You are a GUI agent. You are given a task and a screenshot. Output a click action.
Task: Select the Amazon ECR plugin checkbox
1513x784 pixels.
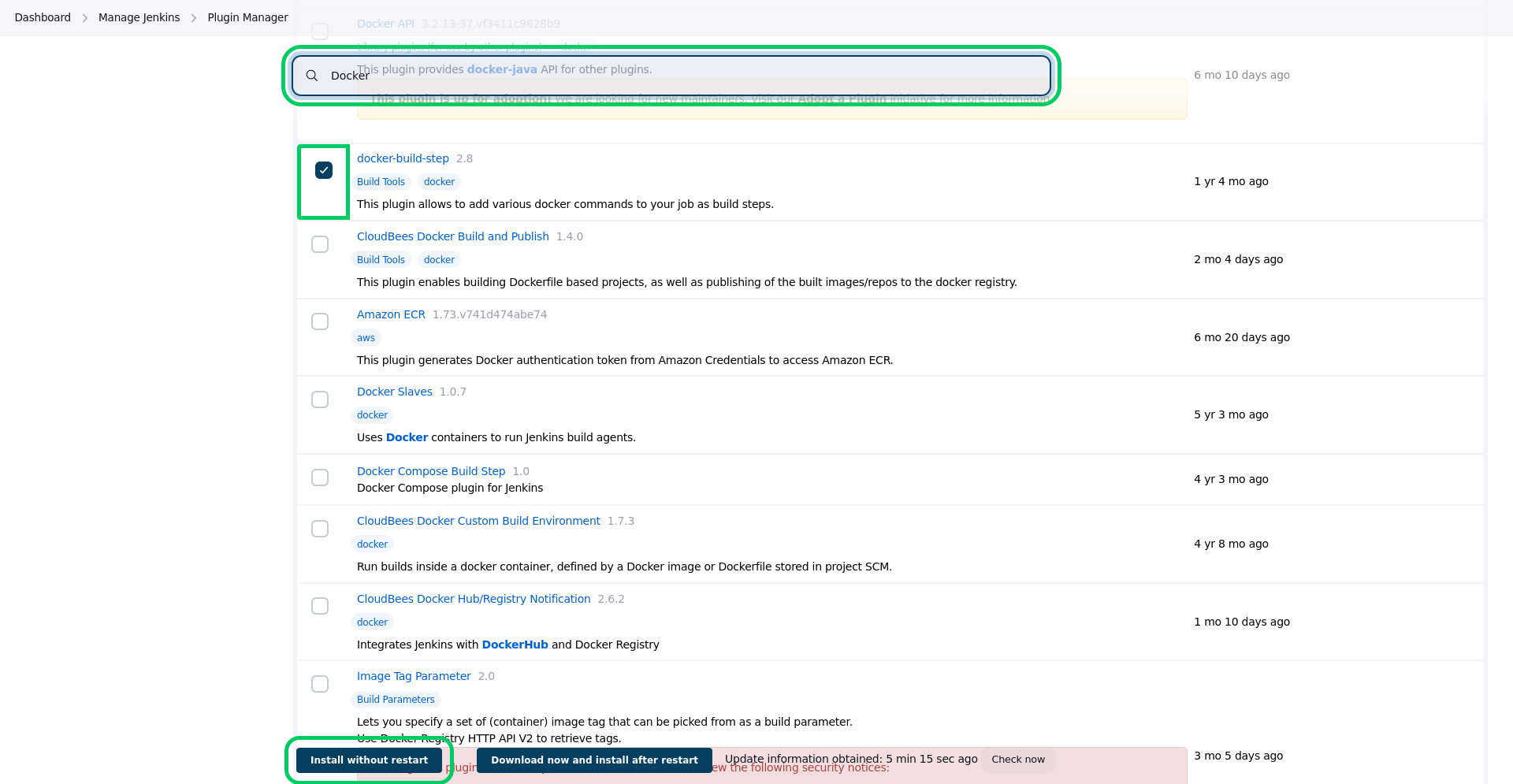(320, 321)
